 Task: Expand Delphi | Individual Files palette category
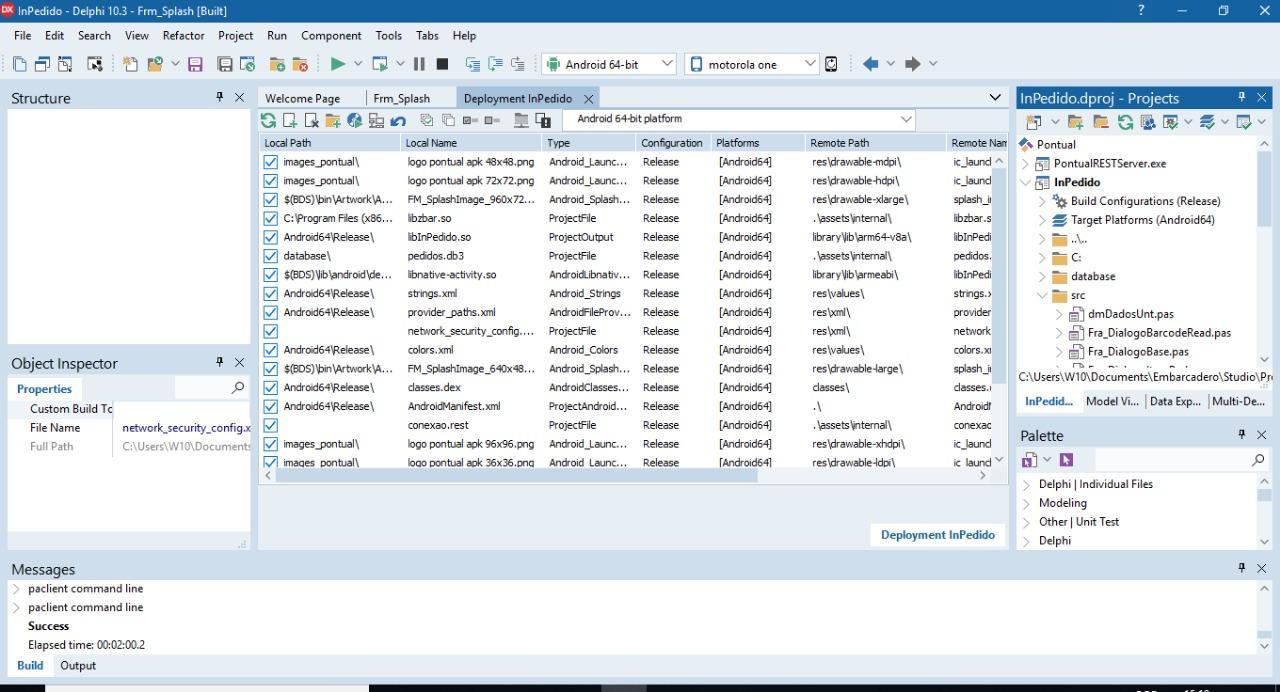pyautogui.click(x=1027, y=484)
